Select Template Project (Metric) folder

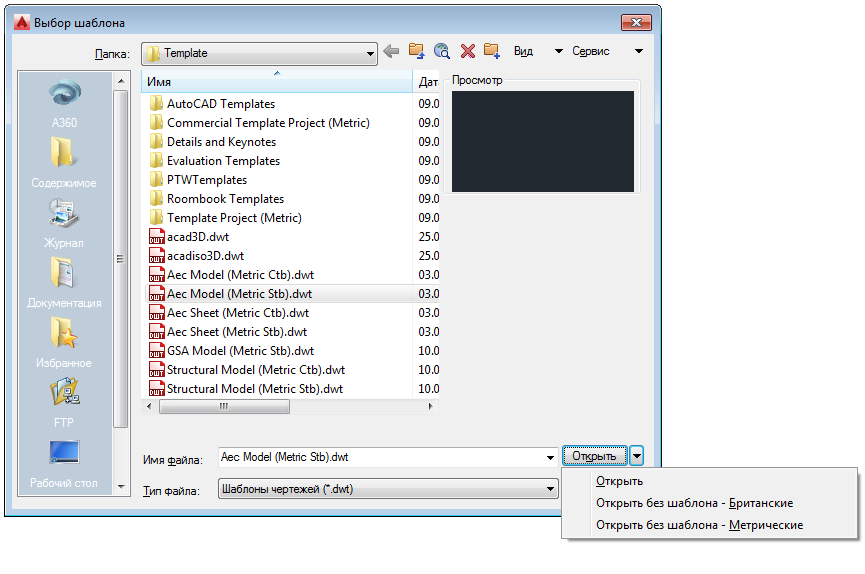click(x=226, y=218)
